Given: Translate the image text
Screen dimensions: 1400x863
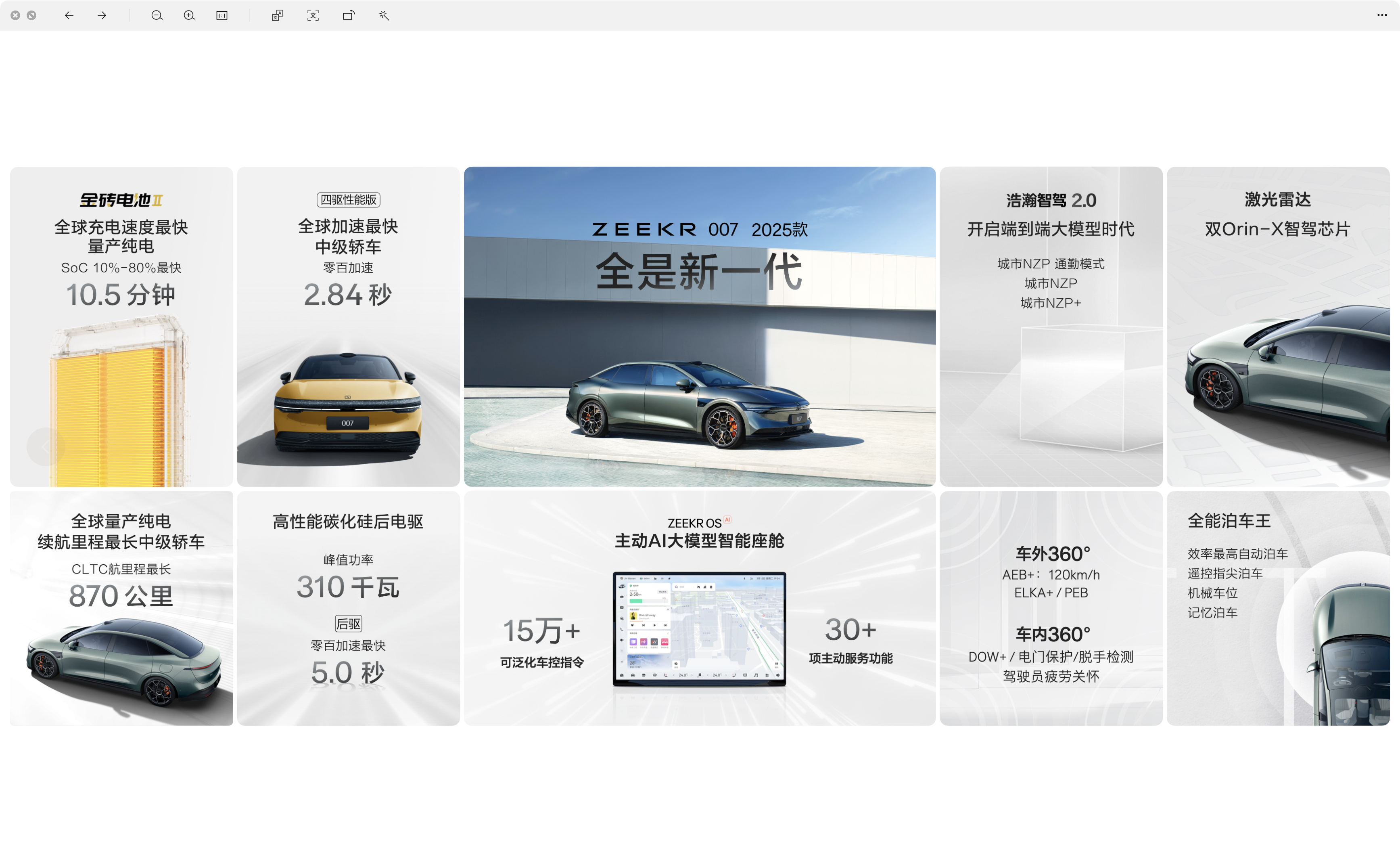Looking at the screenshot, I should 277,15.
